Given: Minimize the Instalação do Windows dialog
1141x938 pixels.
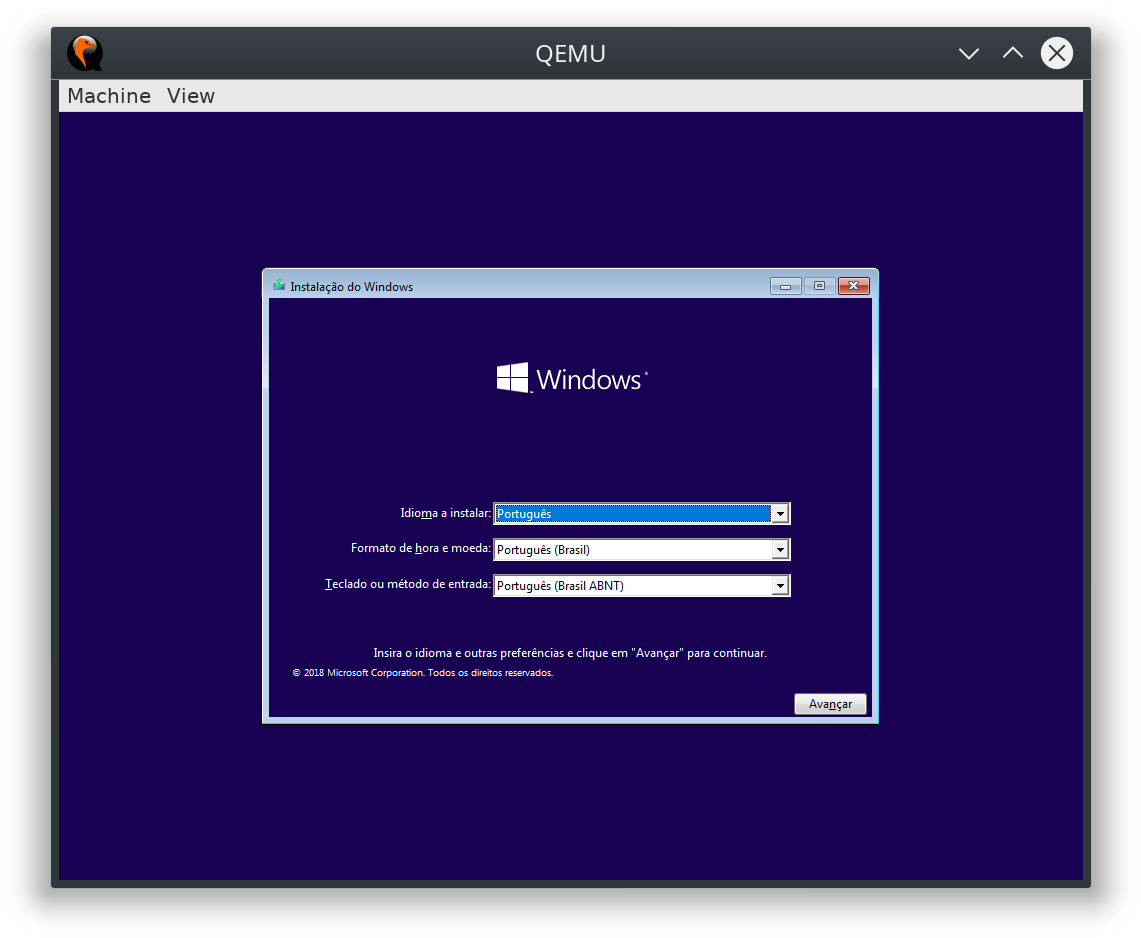Looking at the screenshot, I should click(x=785, y=286).
